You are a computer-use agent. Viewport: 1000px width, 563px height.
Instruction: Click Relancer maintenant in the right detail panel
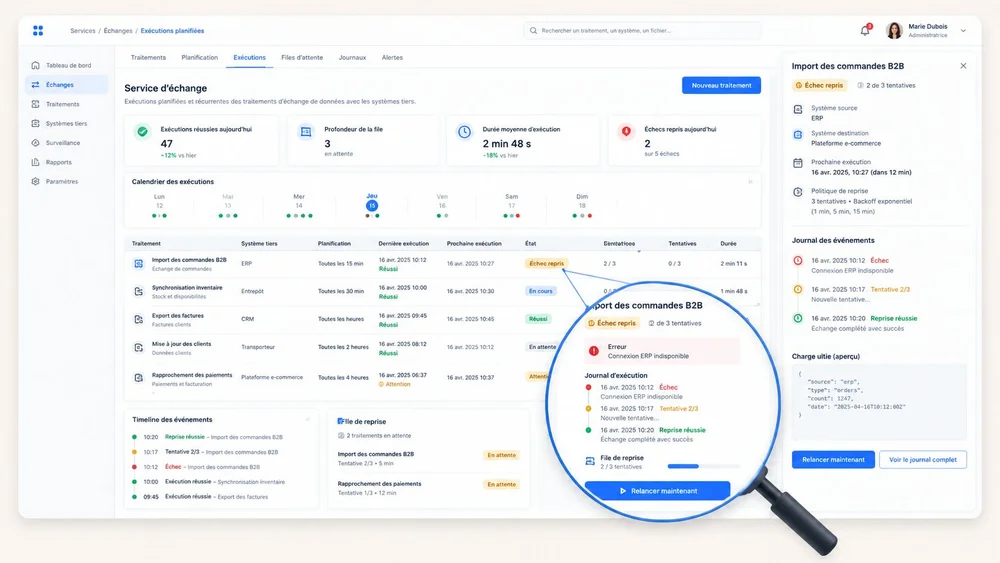pos(833,460)
